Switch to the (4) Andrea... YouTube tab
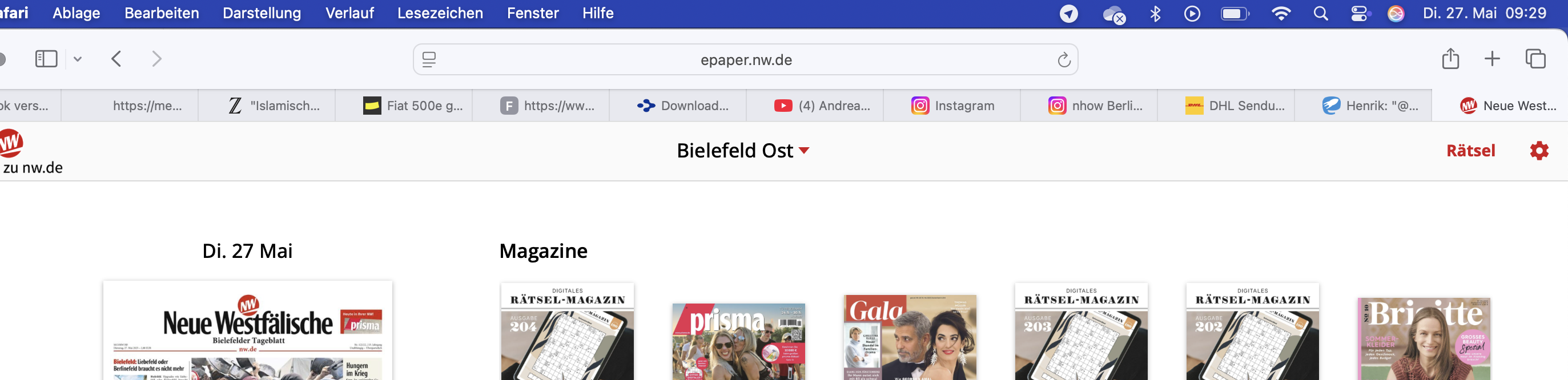The height and width of the screenshot is (380, 1568). pyautogui.click(x=814, y=106)
